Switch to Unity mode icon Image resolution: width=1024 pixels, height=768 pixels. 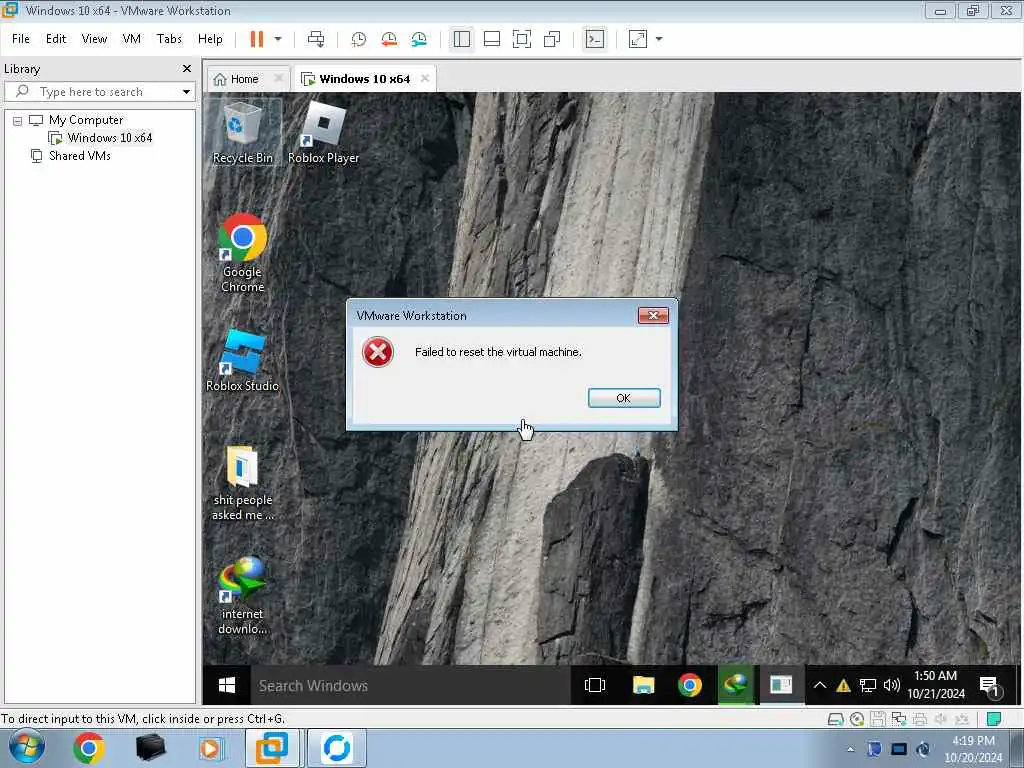(x=552, y=39)
